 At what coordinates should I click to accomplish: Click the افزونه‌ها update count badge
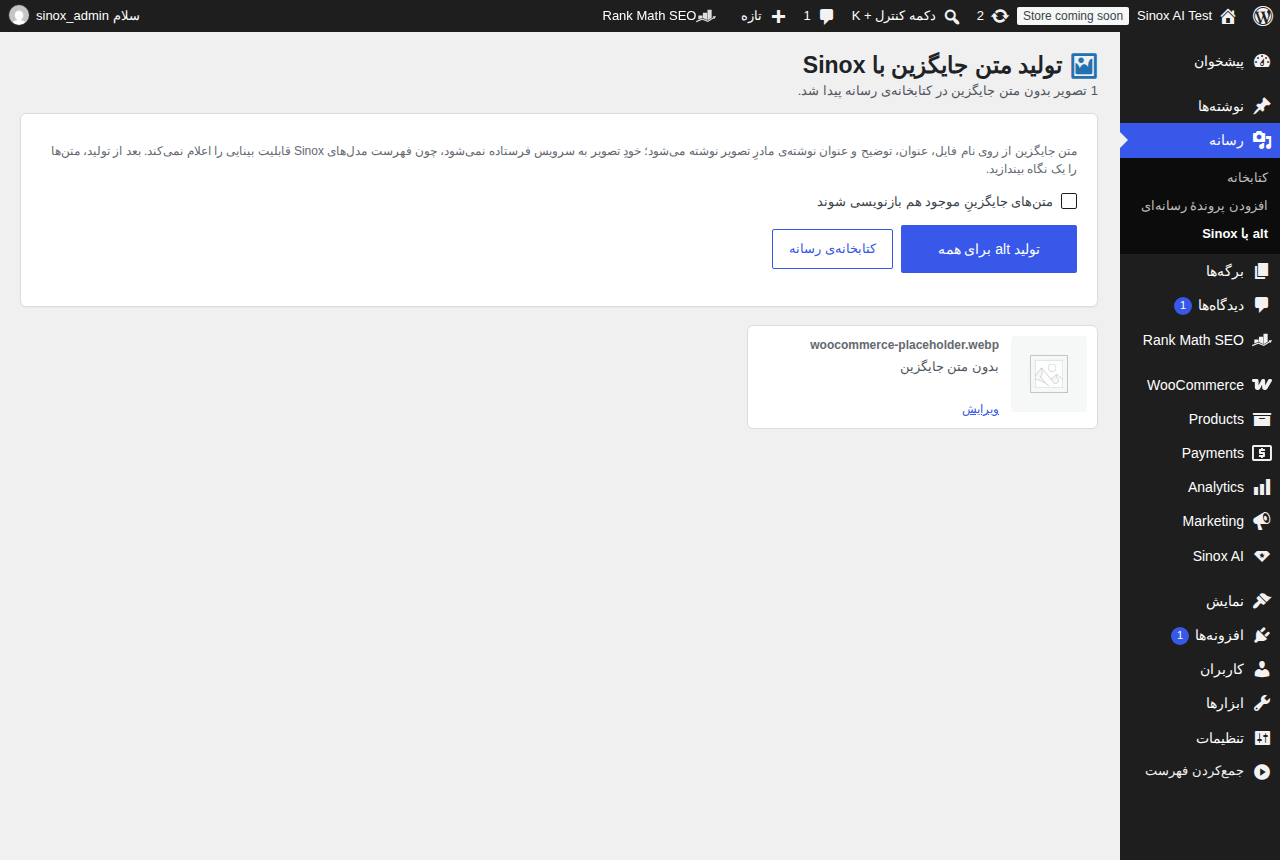pos(1180,635)
